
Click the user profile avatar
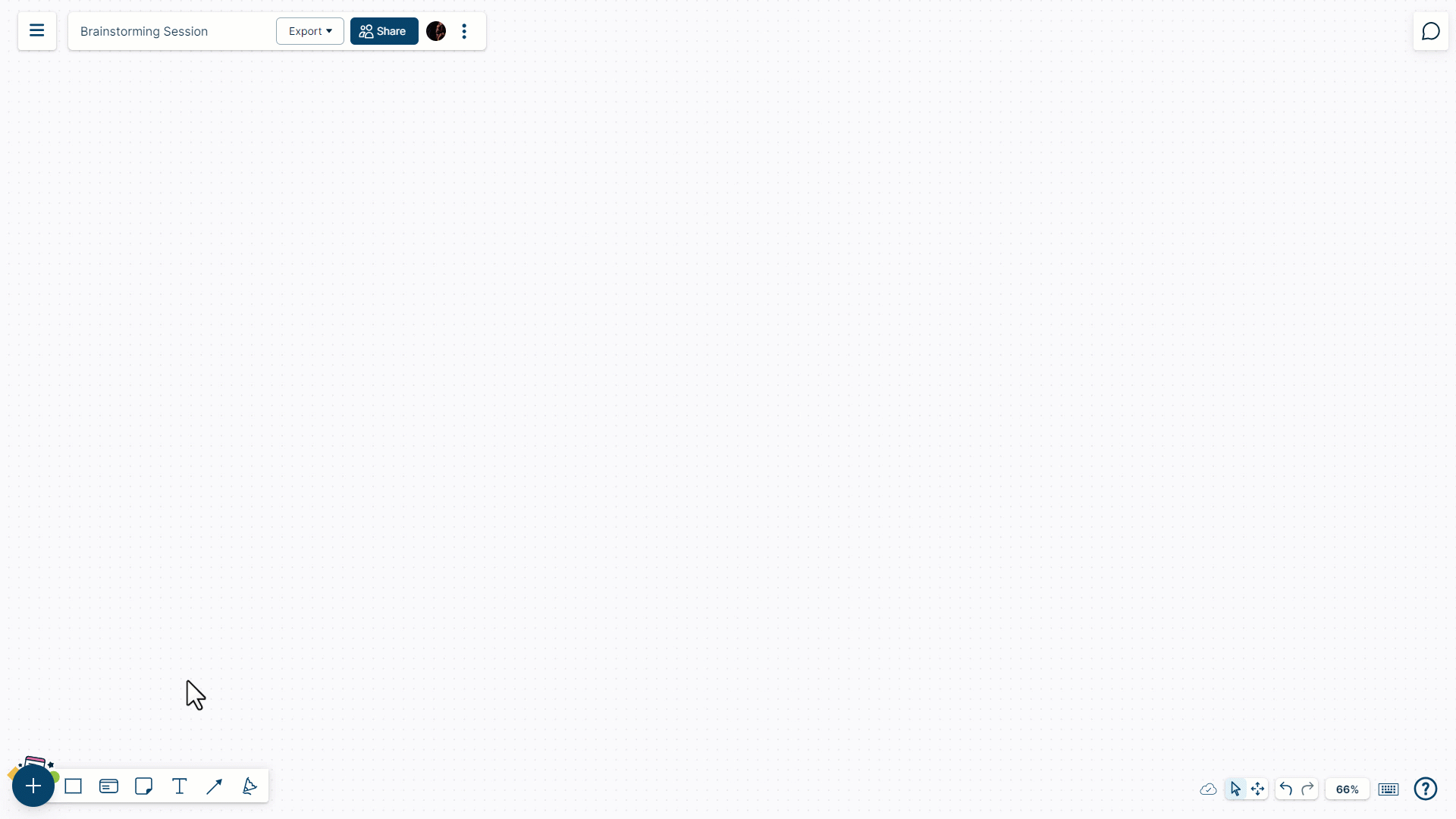pyautogui.click(x=436, y=31)
